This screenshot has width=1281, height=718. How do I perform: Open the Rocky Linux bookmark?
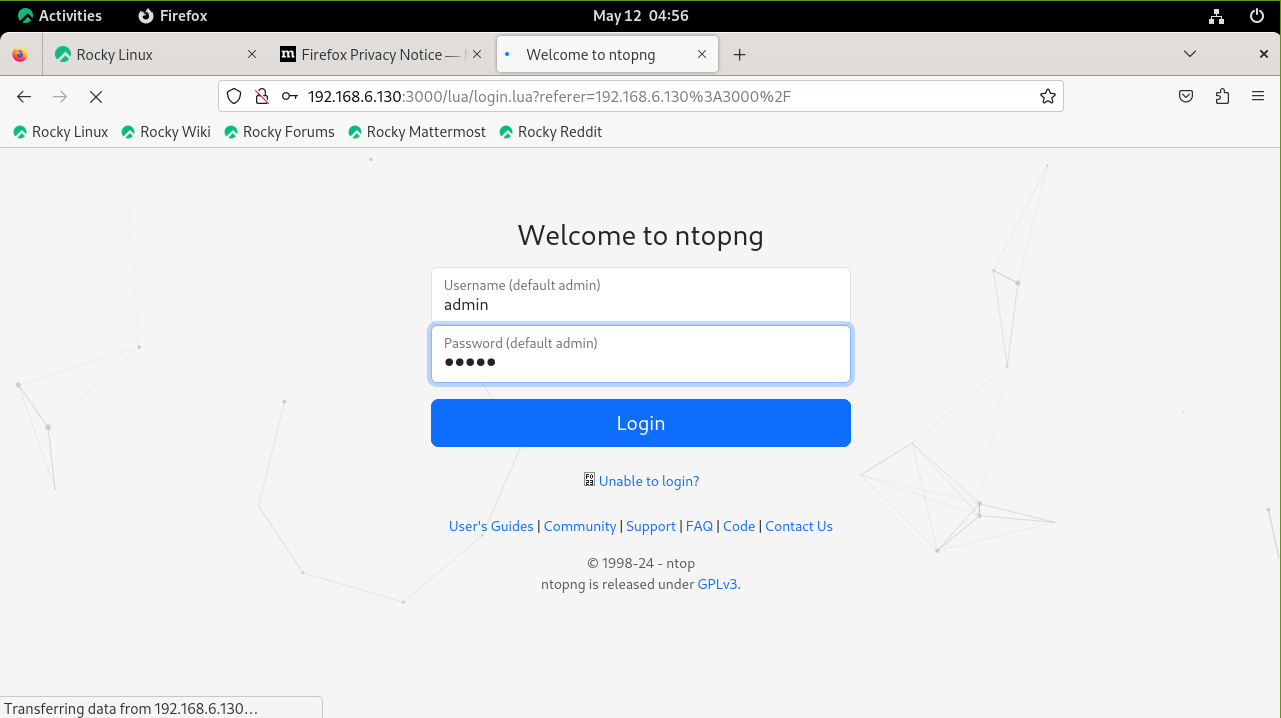(60, 132)
